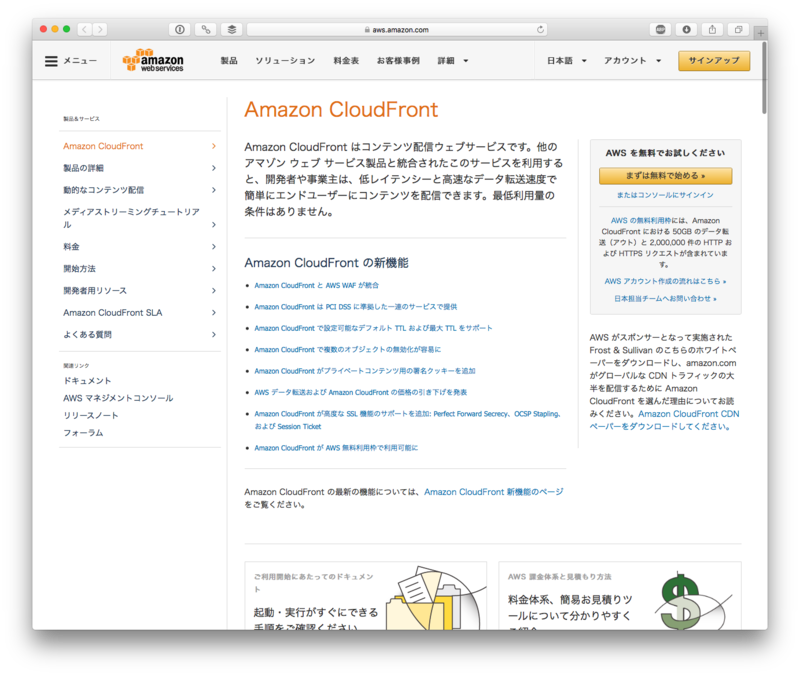This screenshot has height=676, width=800.
Task: Open the 製品 nav menu item
Action: (x=229, y=61)
